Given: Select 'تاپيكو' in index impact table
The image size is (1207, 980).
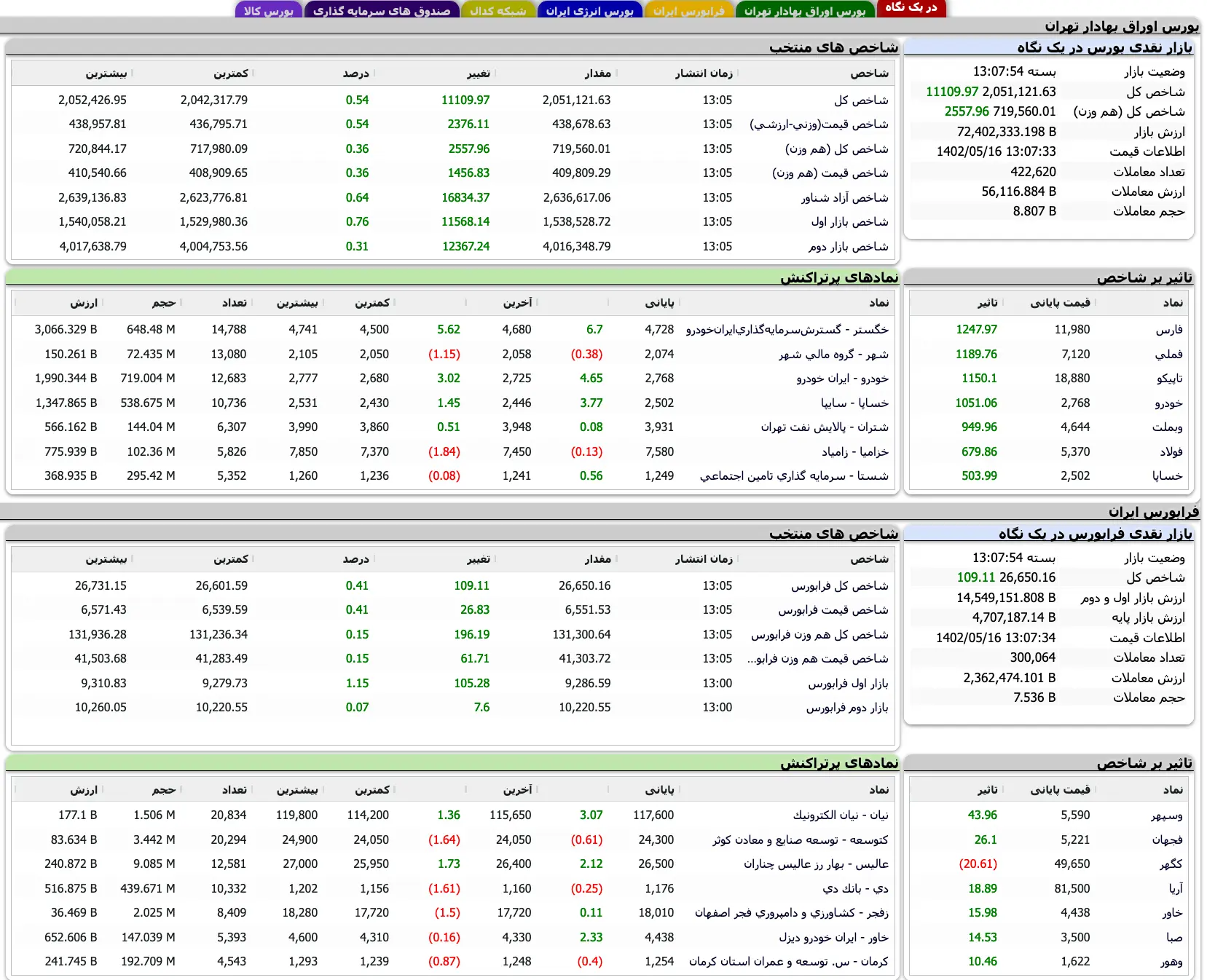Looking at the screenshot, I should [x=1169, y=379].
